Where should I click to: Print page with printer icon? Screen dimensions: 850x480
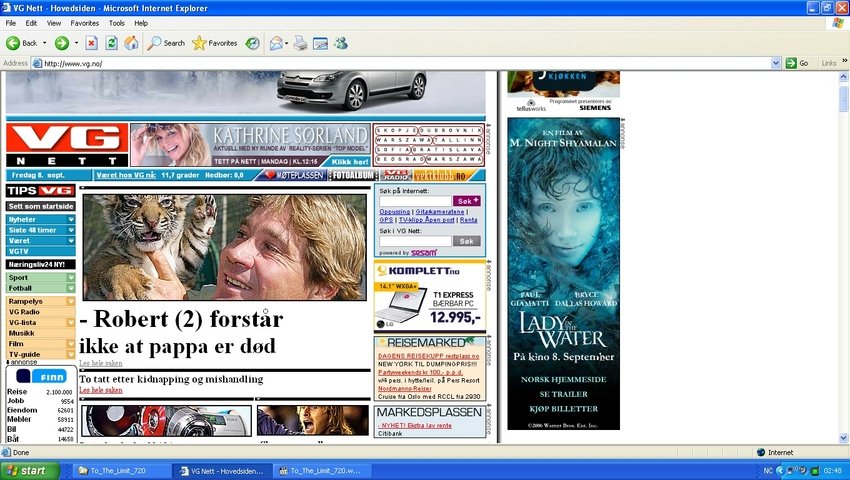click(x=300, y=43)
